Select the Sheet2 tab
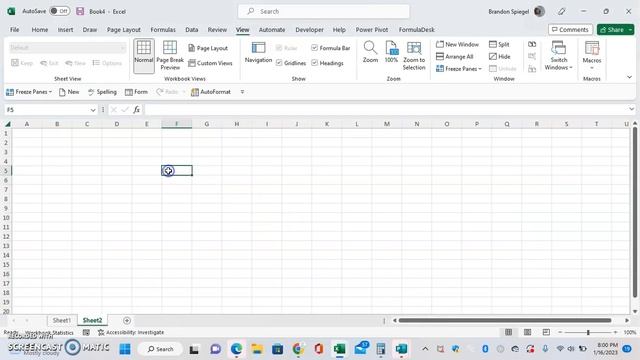The height and width of the screenshot is (360, 640). [x=92, y=320]
